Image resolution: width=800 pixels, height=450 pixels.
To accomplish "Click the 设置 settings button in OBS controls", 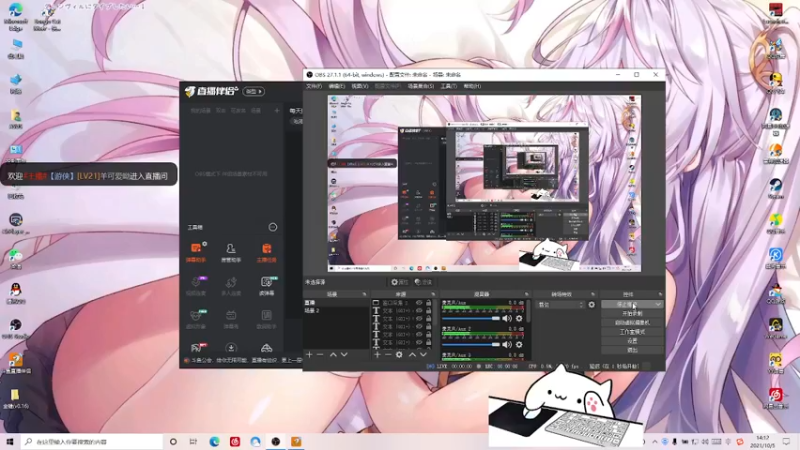I will (x=632, y=341).
